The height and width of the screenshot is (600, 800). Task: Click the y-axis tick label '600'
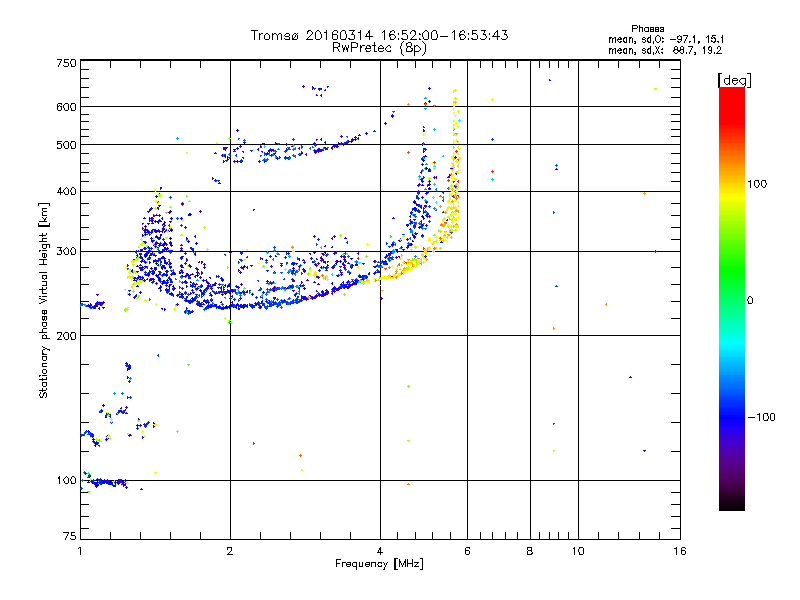click(66, 107)
